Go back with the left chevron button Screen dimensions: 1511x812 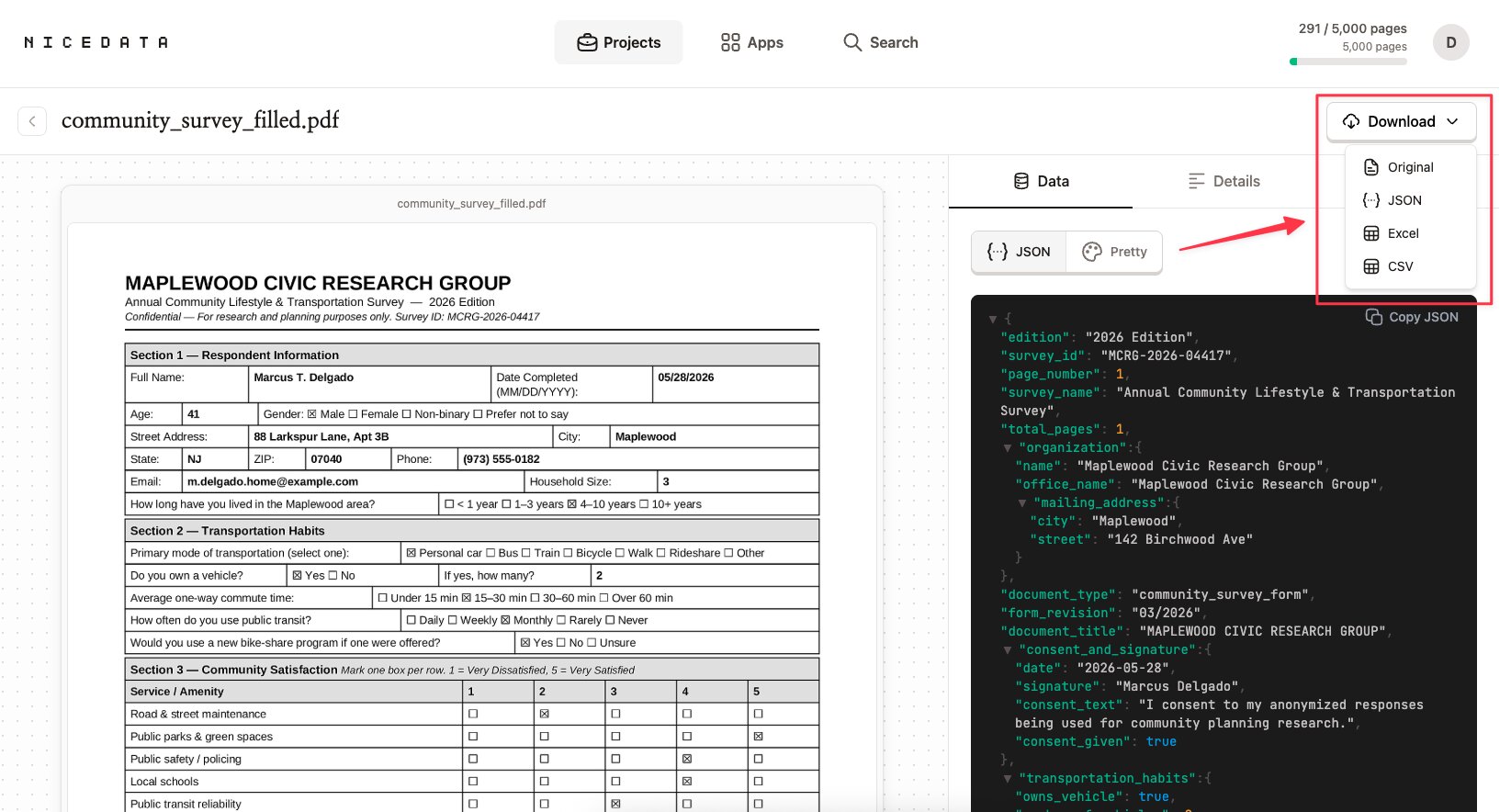click(32, 121)
